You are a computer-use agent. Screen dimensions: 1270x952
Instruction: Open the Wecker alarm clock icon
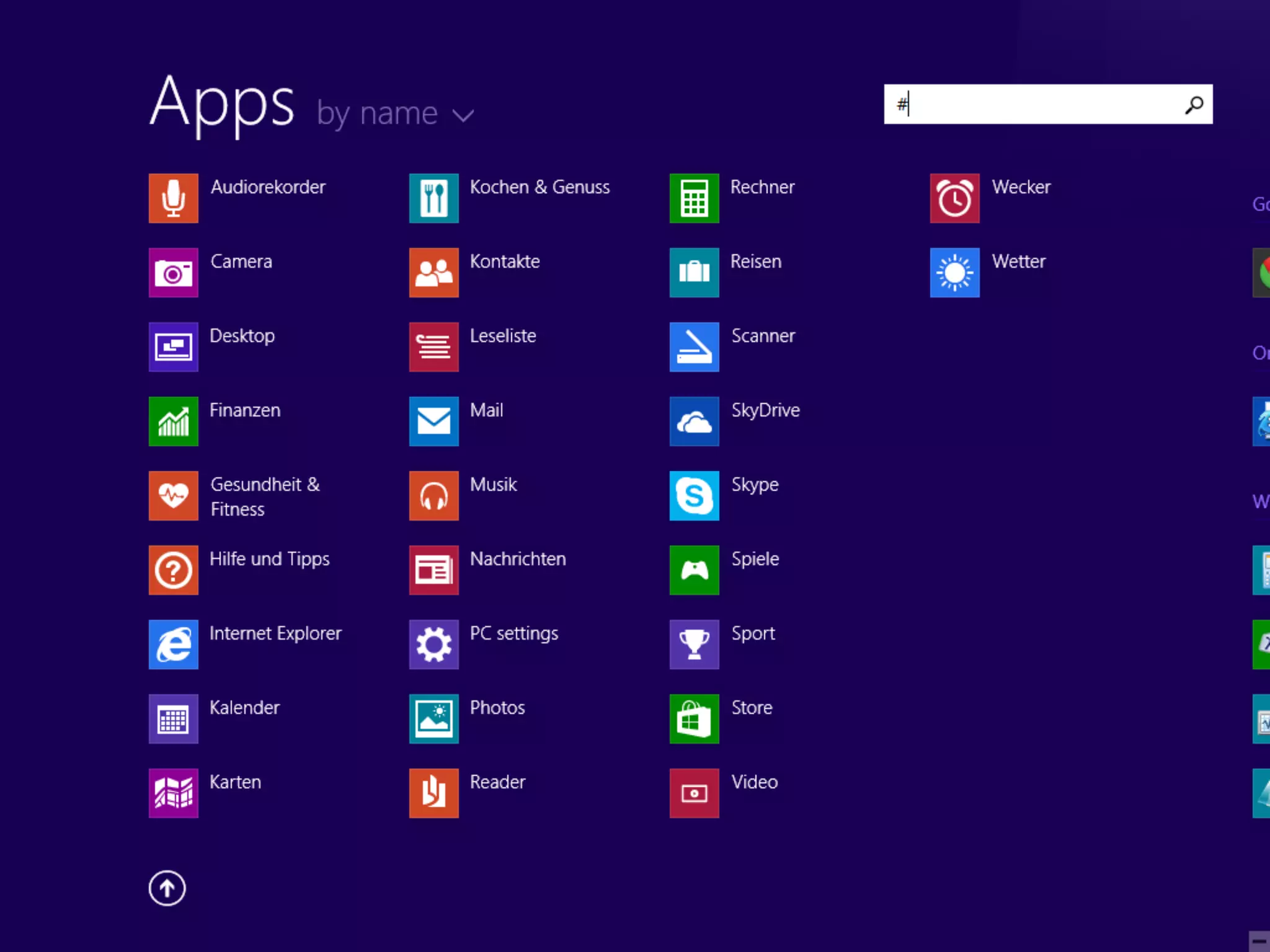[x=954, y=198]
